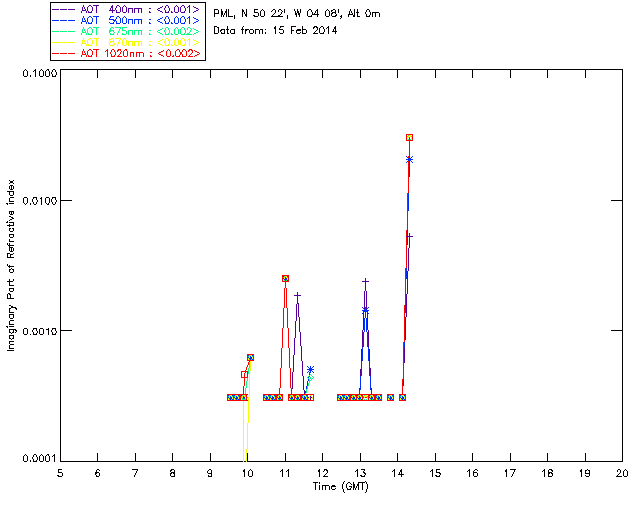Click the AOT 870nm legend entry
Screen dimensions: 640x512
tap(127, 42)
